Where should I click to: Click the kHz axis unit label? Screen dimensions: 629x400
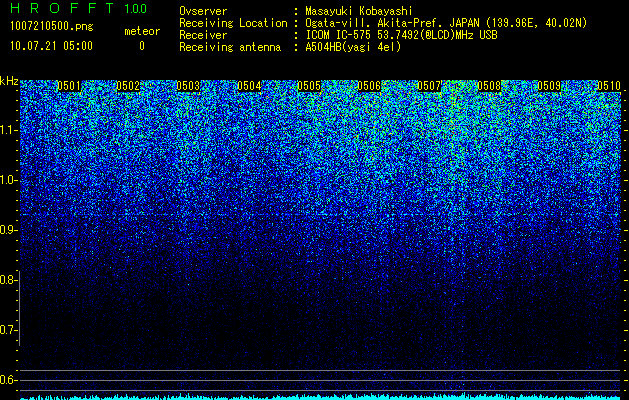click(x=9, y=81)
